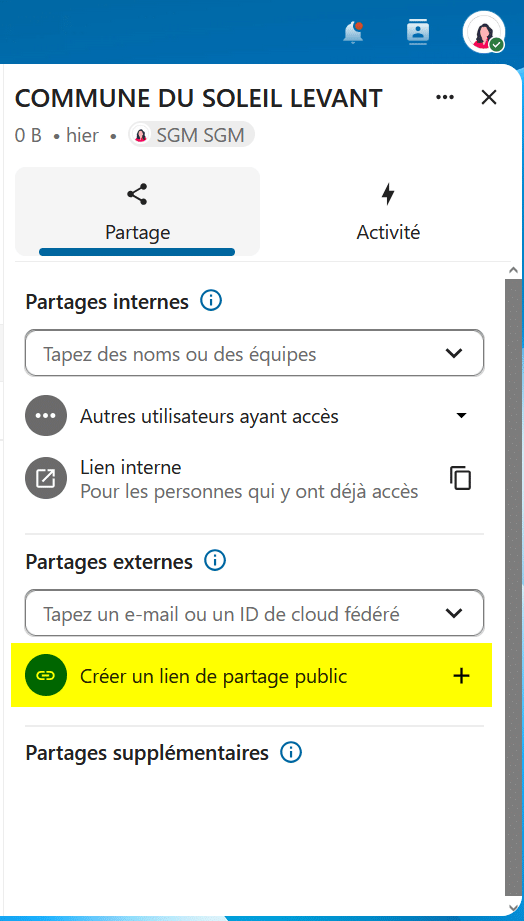Viewport: 524px width, 921px height.
Task: Click the plus icon for public link
Action: point(461,675)
